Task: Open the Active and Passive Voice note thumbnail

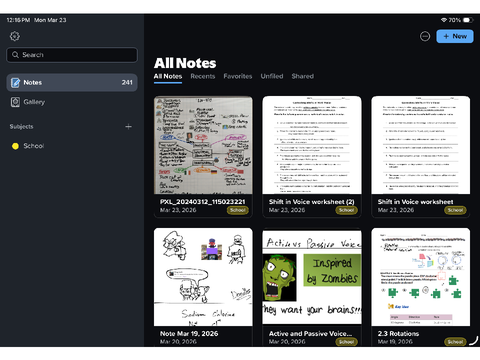Action: [x=312, y=277]
